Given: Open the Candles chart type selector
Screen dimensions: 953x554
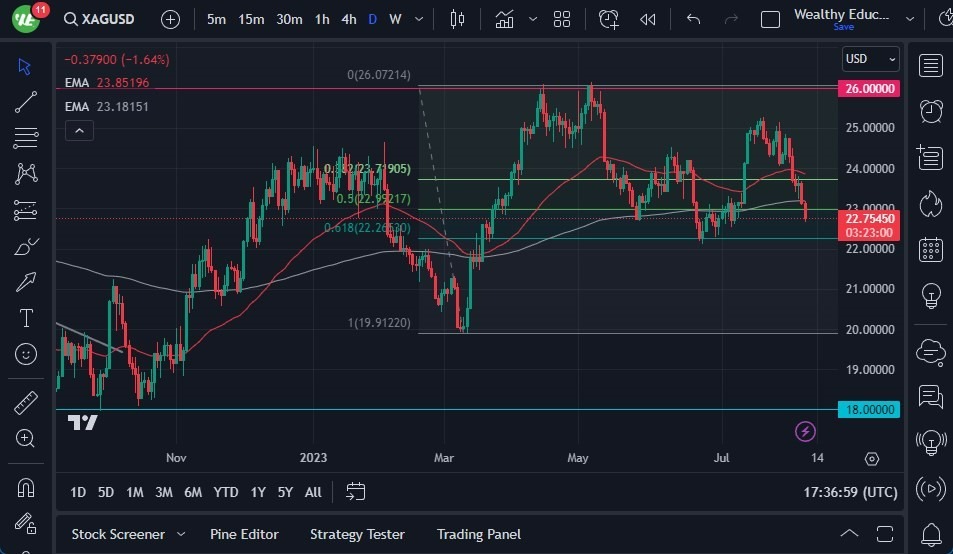Looking at the screenshot, I should pyautogui.click(x=458, y=19).
